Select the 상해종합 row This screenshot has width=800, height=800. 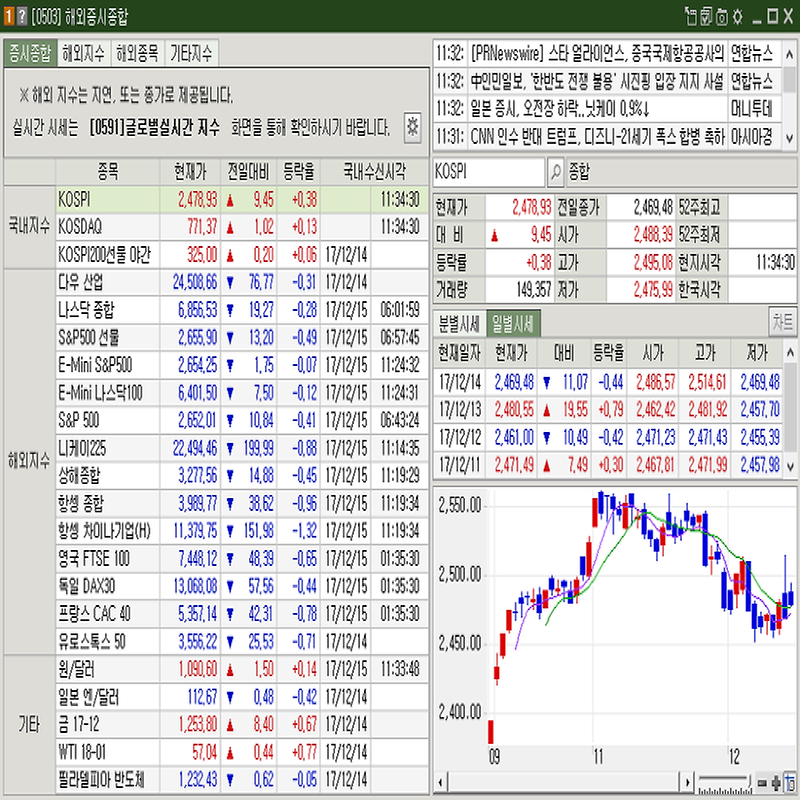pyautogui.click(x=242, y=476)
